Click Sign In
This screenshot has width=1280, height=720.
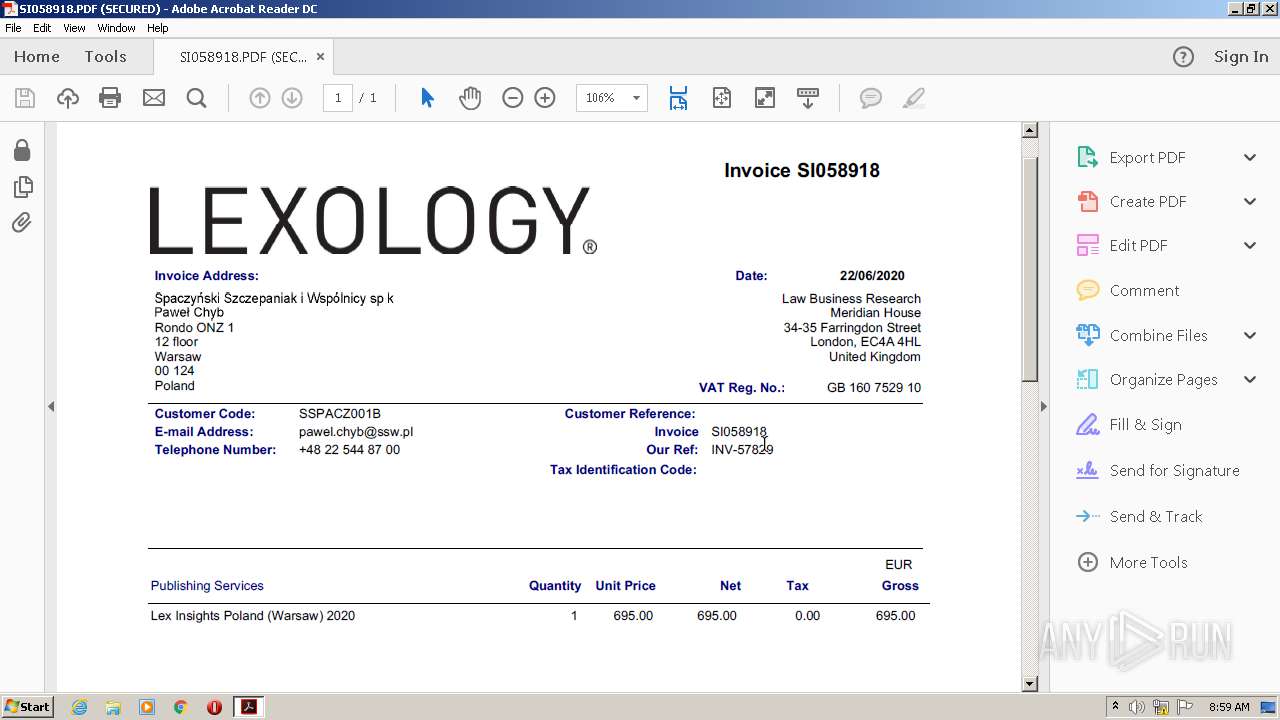click(1241, 57)
